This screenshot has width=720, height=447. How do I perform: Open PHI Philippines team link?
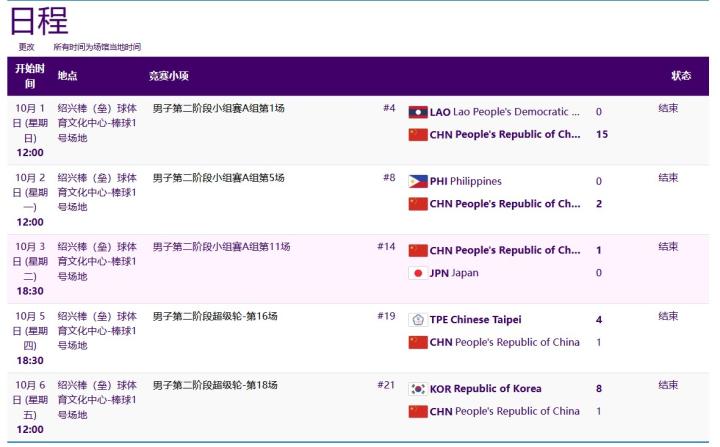[x=465, y=181]
